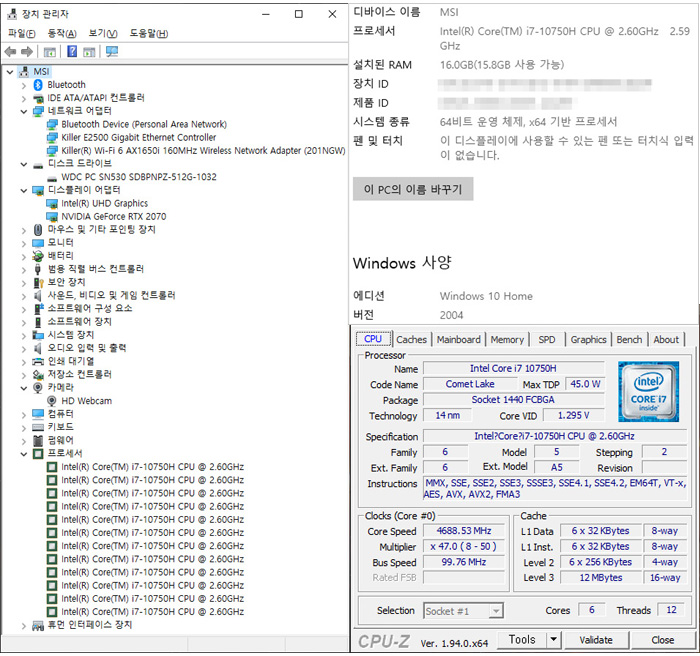Collapse the 카메라 category
This screenshot has width=700, height=656.
24,388
